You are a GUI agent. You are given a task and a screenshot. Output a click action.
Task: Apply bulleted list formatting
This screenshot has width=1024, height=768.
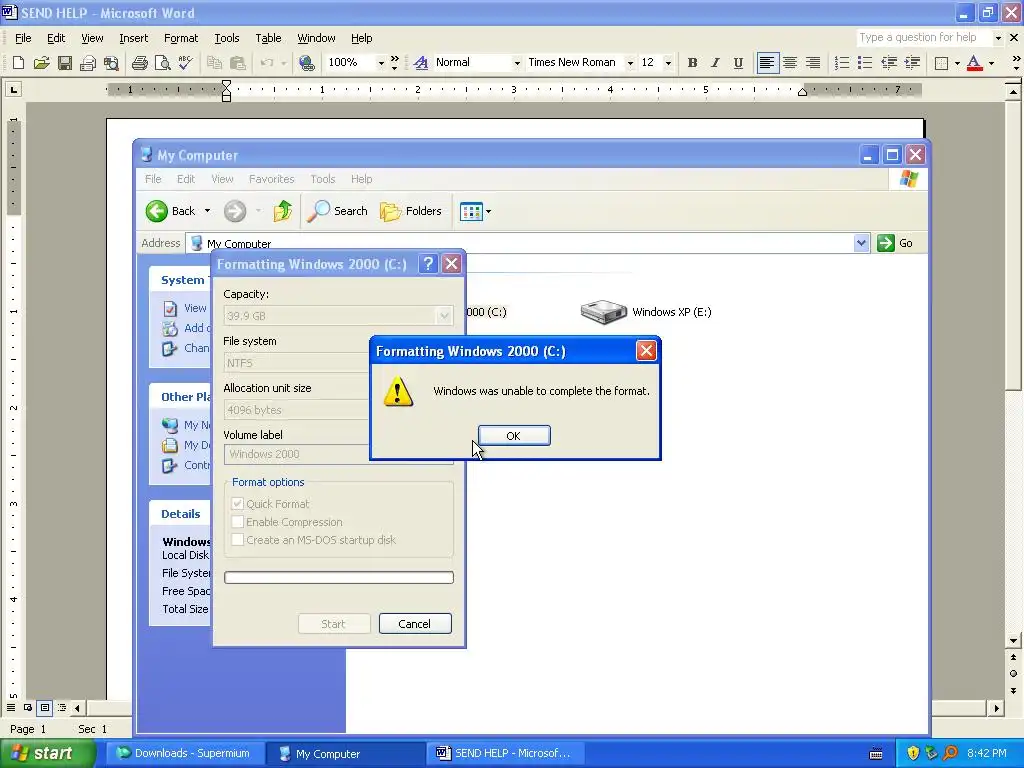click(x=865, y=63)
